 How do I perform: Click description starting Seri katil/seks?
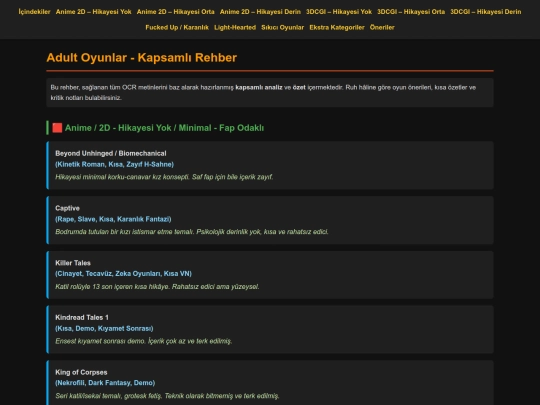click(x=167, y=396)
